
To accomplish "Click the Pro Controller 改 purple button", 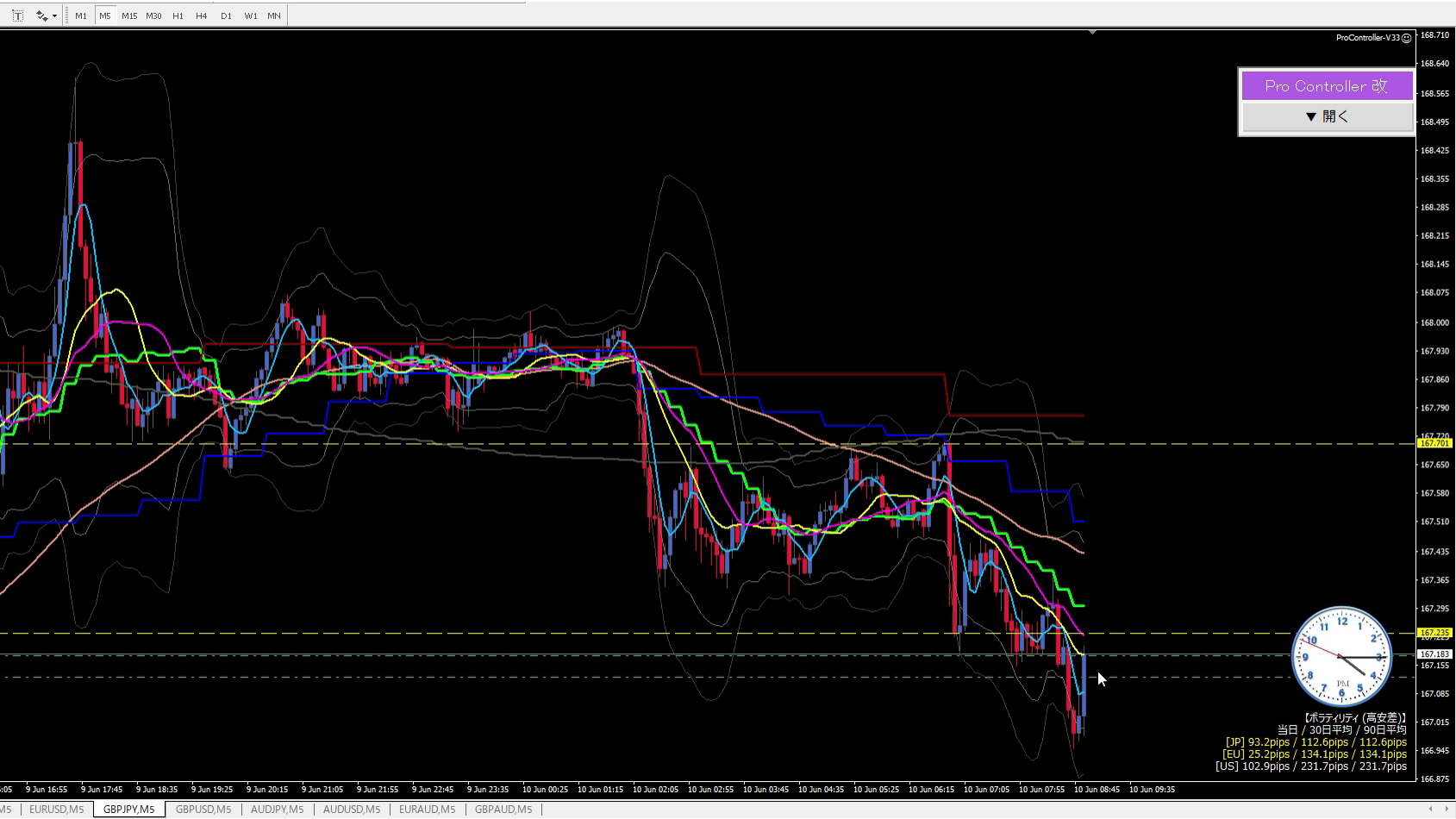I will 1326,86.
